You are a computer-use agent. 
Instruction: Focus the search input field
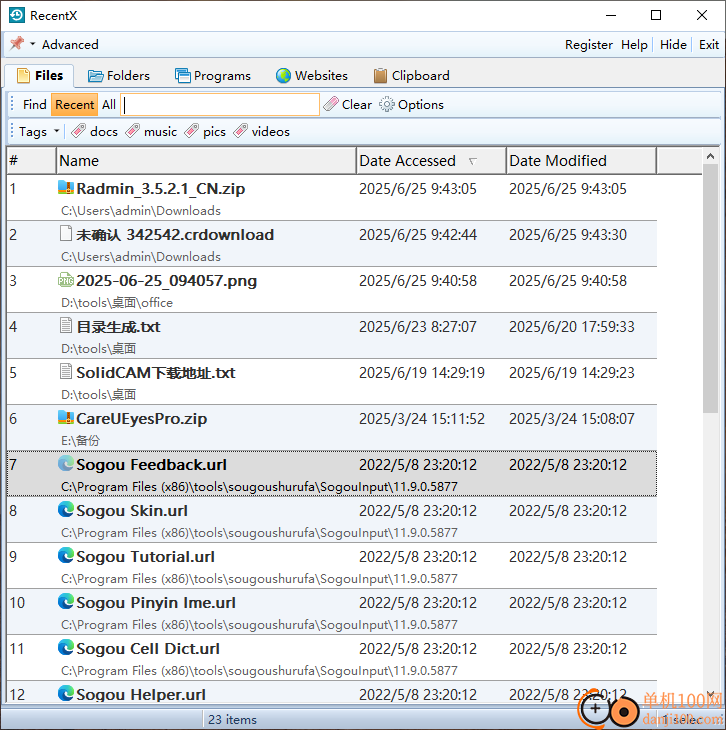[x=220, y=105]
